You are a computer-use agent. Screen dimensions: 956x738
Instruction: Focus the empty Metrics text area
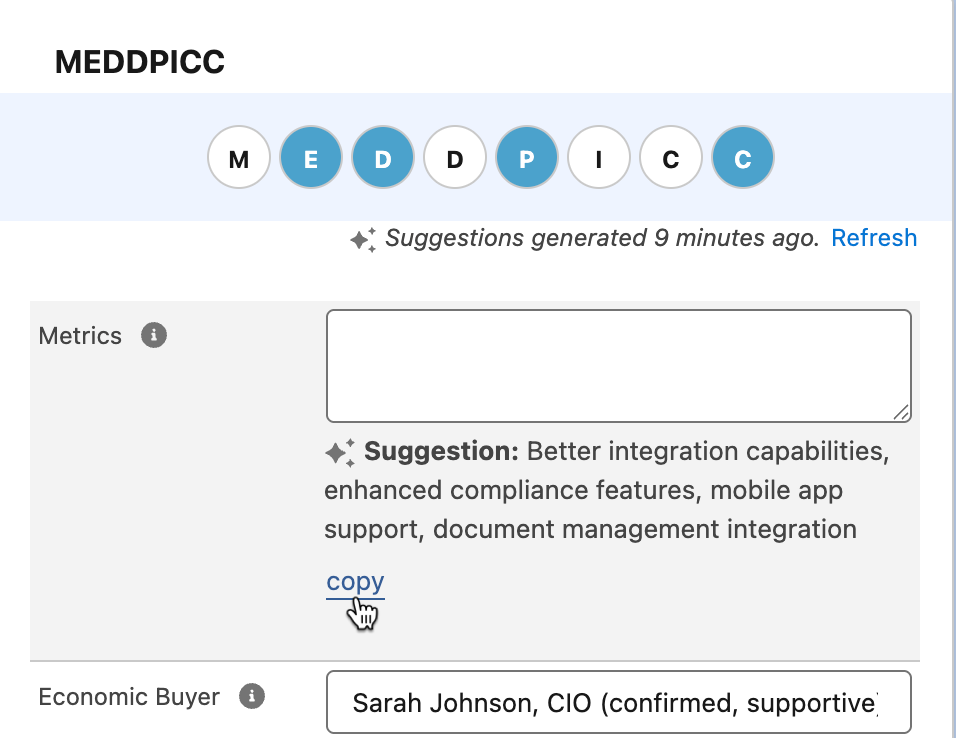(618, 365)
